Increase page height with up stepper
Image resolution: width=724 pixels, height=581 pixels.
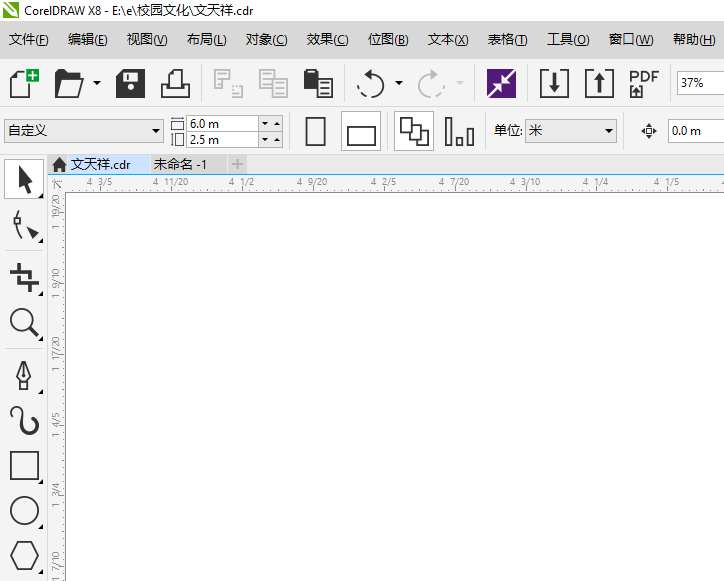(277, 139)
